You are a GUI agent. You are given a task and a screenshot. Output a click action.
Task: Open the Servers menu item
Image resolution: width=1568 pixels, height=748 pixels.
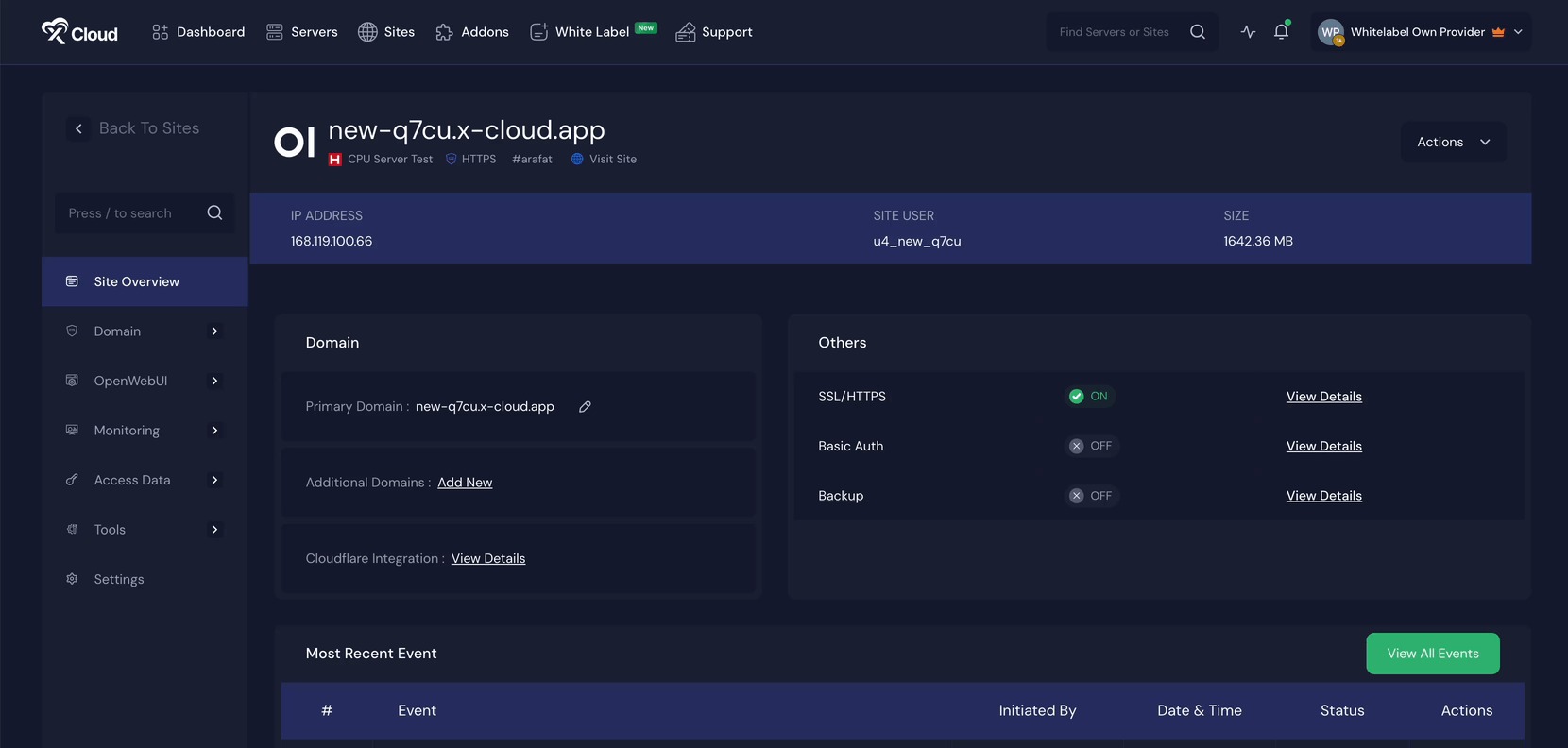click(x=302, y=32)
